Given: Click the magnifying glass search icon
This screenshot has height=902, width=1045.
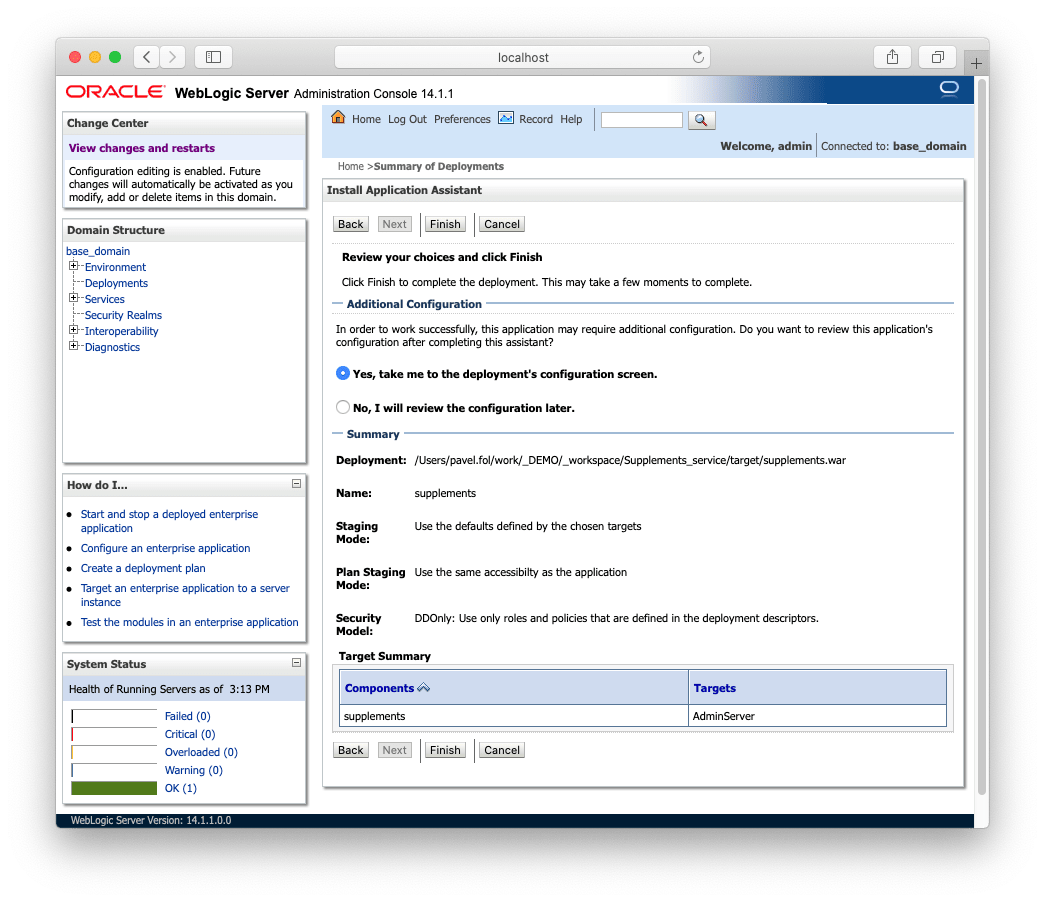Looking at the screenshot, I should pyautogui.click(x=701, y=120).
